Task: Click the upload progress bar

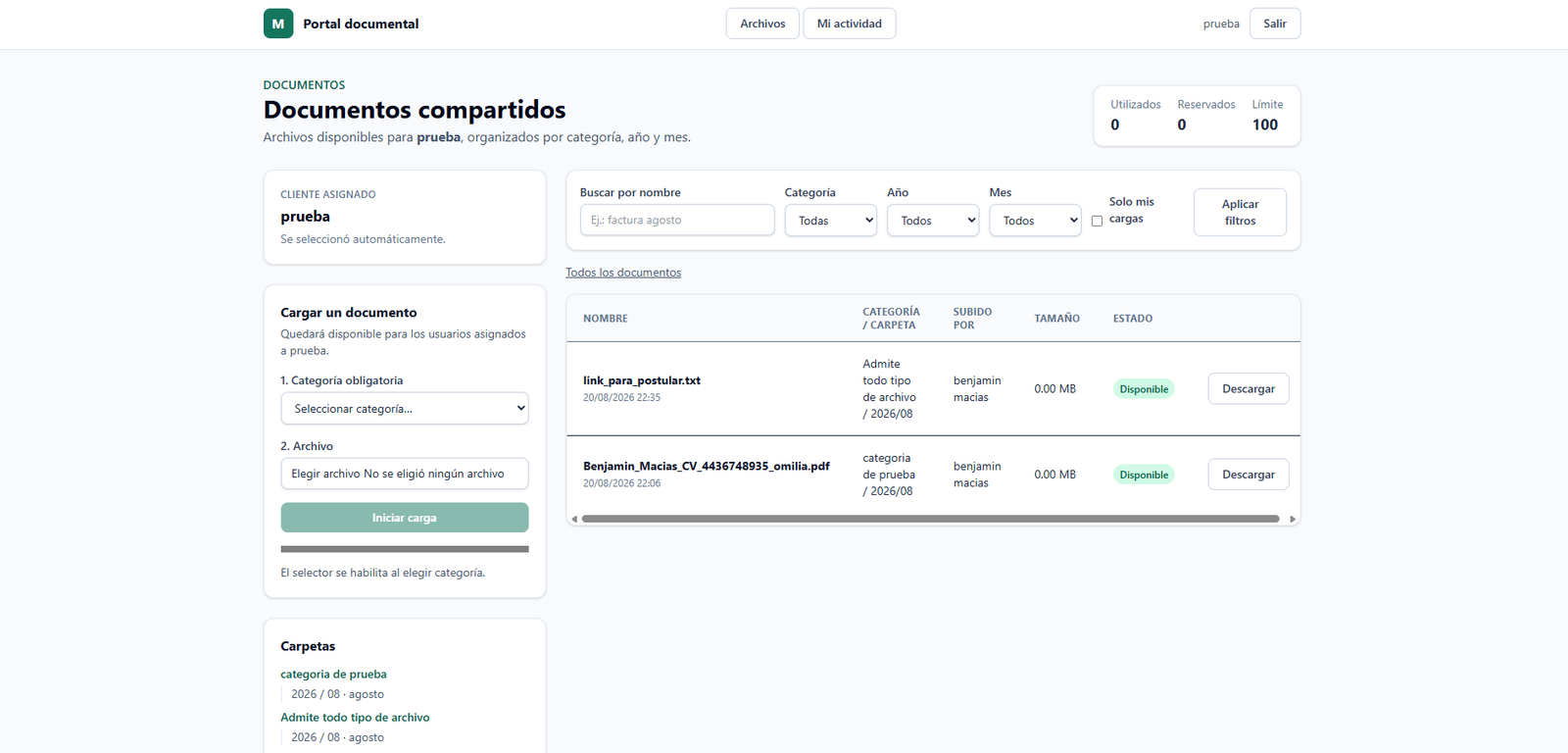Action: click(405, 549)
